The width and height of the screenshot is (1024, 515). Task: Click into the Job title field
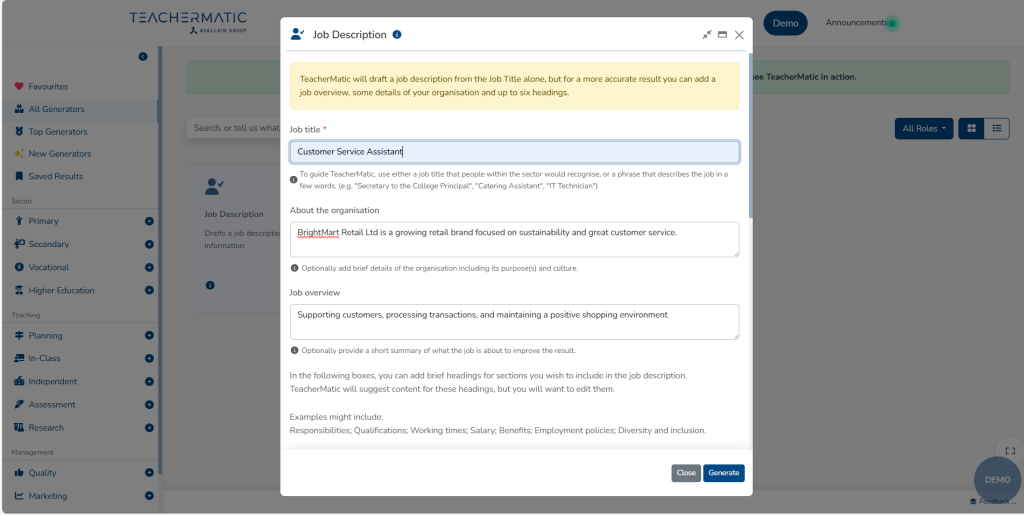point(515,151)
